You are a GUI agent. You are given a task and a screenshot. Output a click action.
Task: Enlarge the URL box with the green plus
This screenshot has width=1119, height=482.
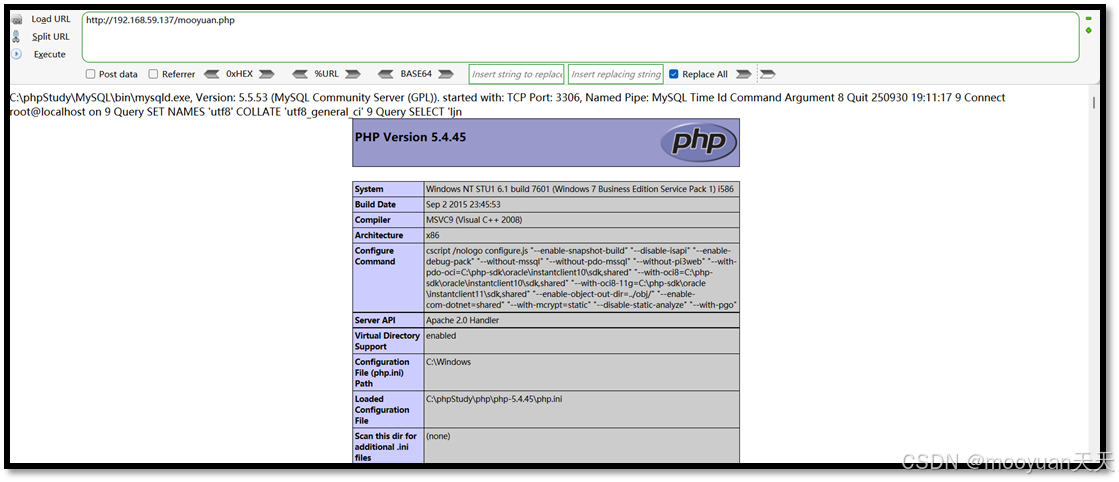tap(1088, 30)
